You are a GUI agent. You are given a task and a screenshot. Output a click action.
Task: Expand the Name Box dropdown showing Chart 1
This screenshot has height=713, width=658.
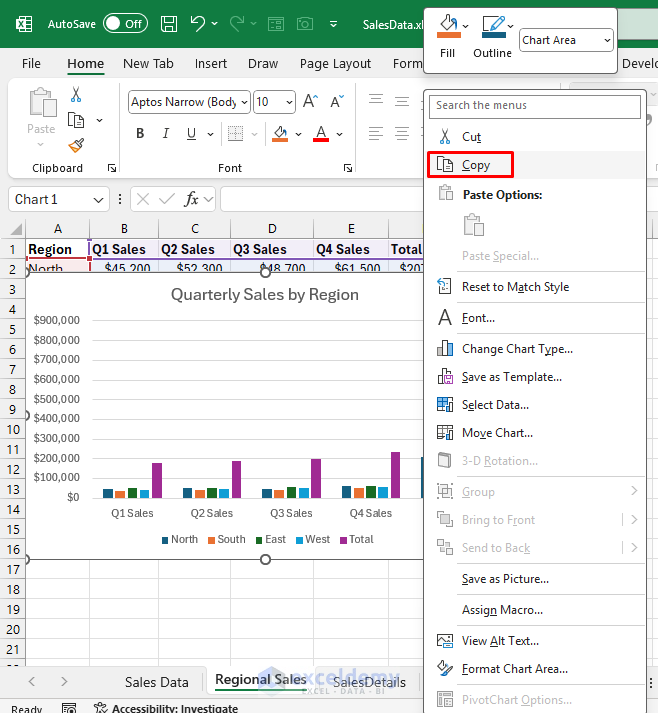pyautogui.click(x=98, y=199)
